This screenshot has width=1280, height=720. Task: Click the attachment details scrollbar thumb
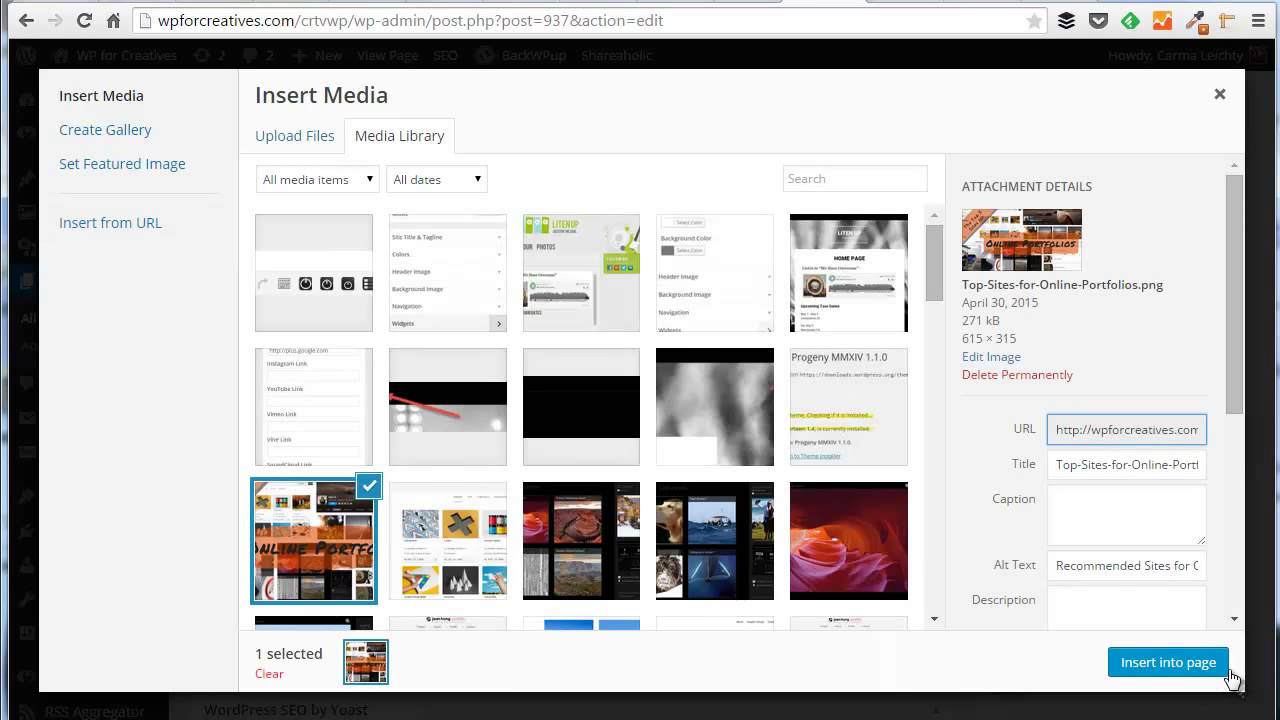tap(1235, 293)
